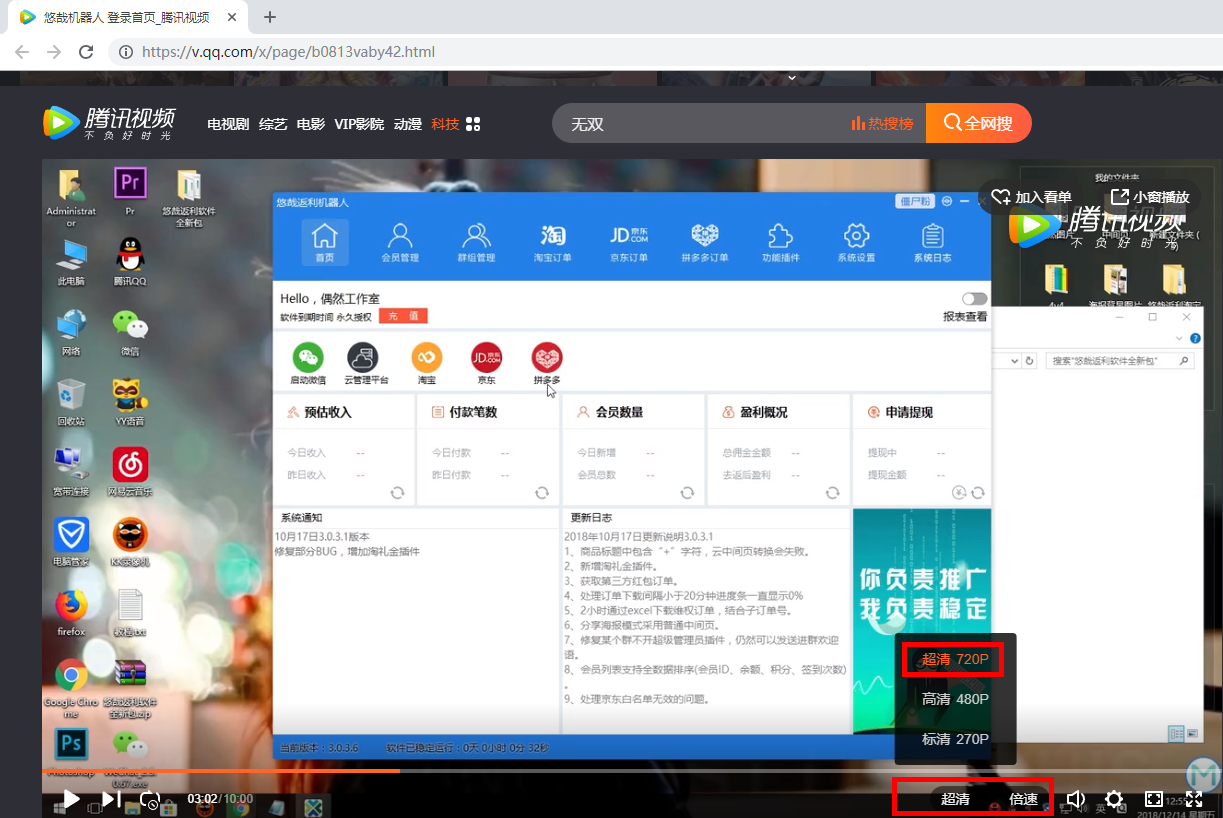
Task: Refresh the 付款笔数 card
Action: [542, 493]
